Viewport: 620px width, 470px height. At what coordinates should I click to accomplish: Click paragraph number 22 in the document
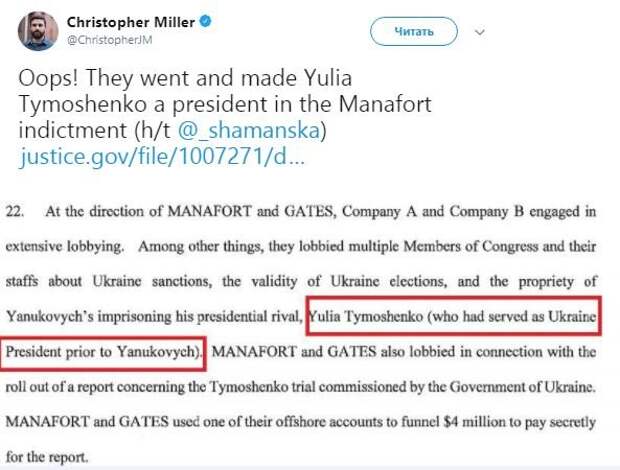15,211
